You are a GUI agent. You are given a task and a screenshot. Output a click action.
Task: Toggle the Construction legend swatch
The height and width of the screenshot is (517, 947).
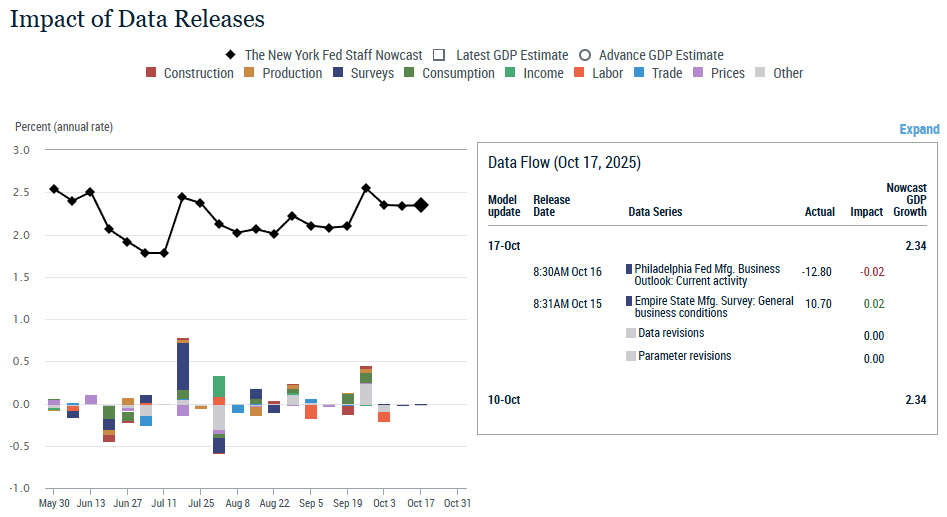coord(151,73)
